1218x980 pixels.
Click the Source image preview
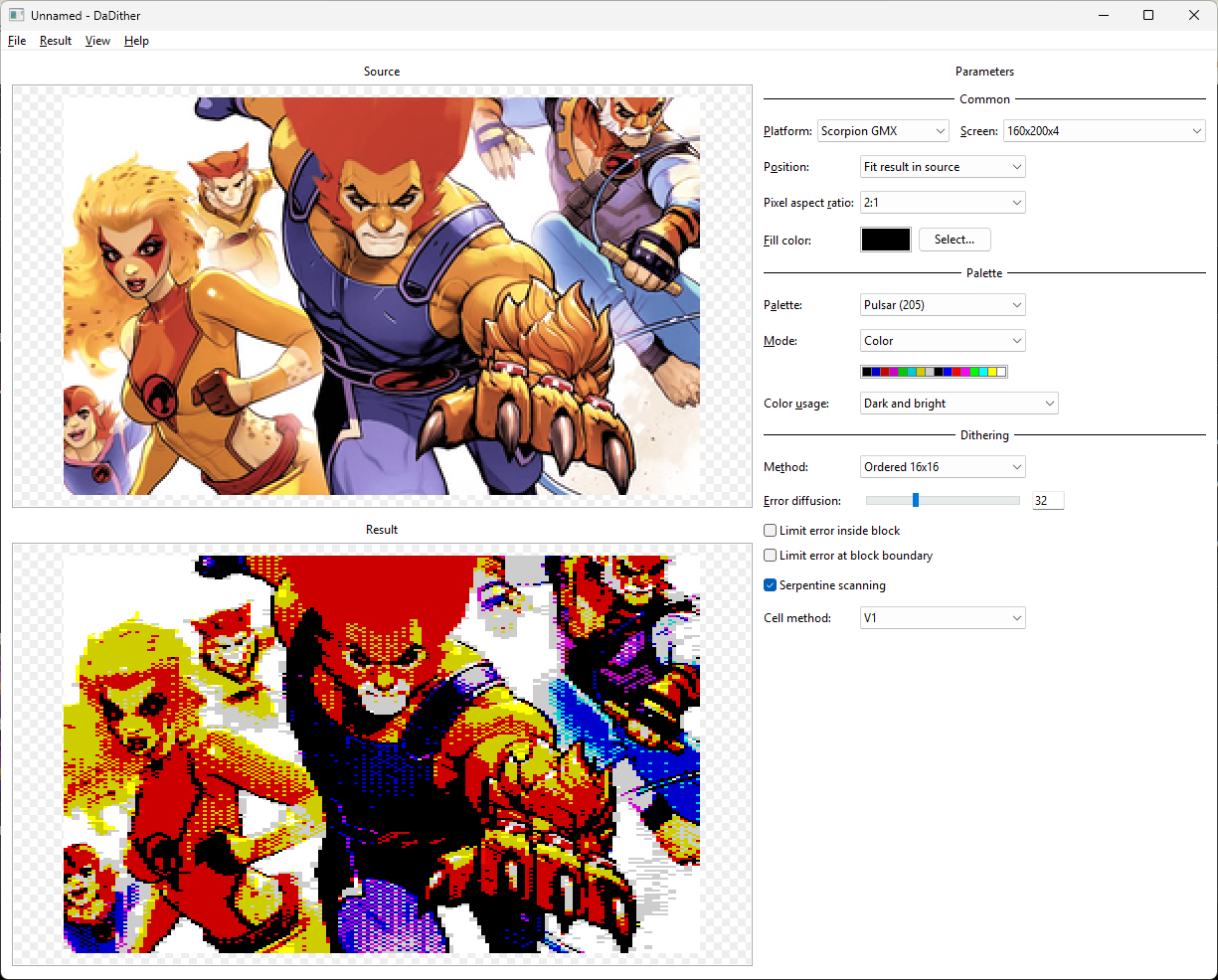click(x=382, y=296)
